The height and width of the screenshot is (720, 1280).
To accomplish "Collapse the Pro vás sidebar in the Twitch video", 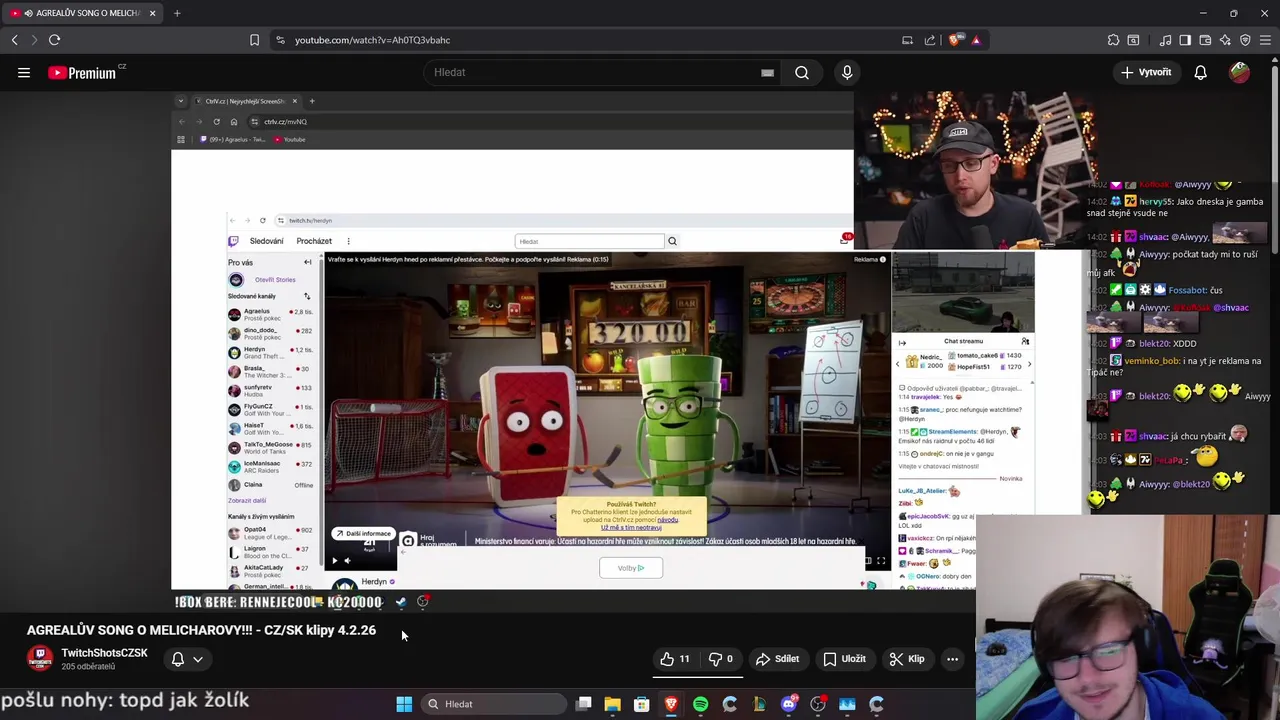I will [x=308, y=263].
